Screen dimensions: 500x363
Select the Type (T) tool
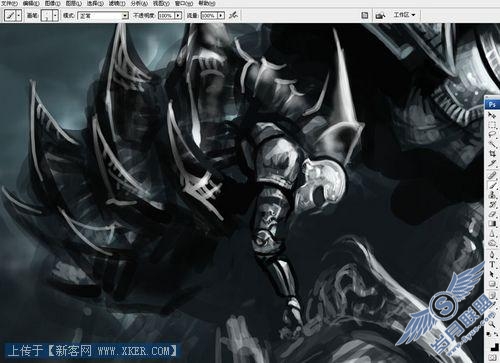[x=492, y=265]
